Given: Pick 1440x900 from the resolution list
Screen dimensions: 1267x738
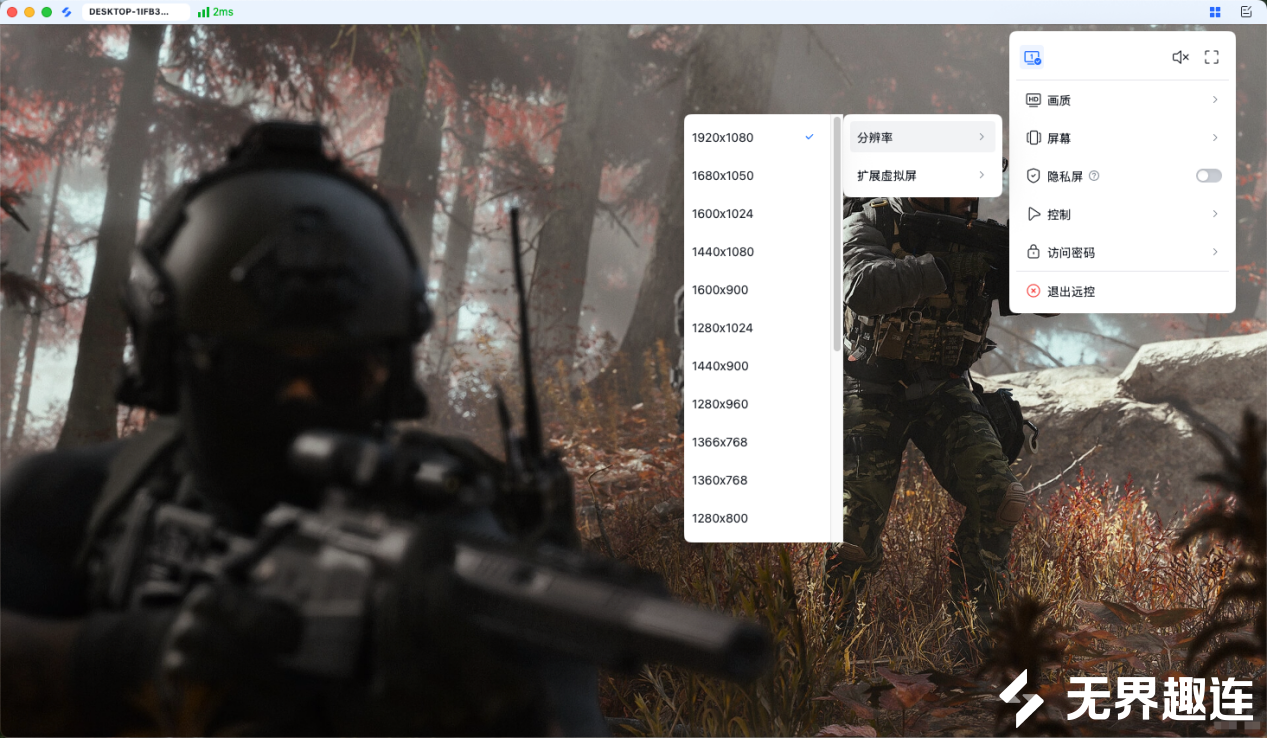Looking at the screenshot, I should coord(757,365).
